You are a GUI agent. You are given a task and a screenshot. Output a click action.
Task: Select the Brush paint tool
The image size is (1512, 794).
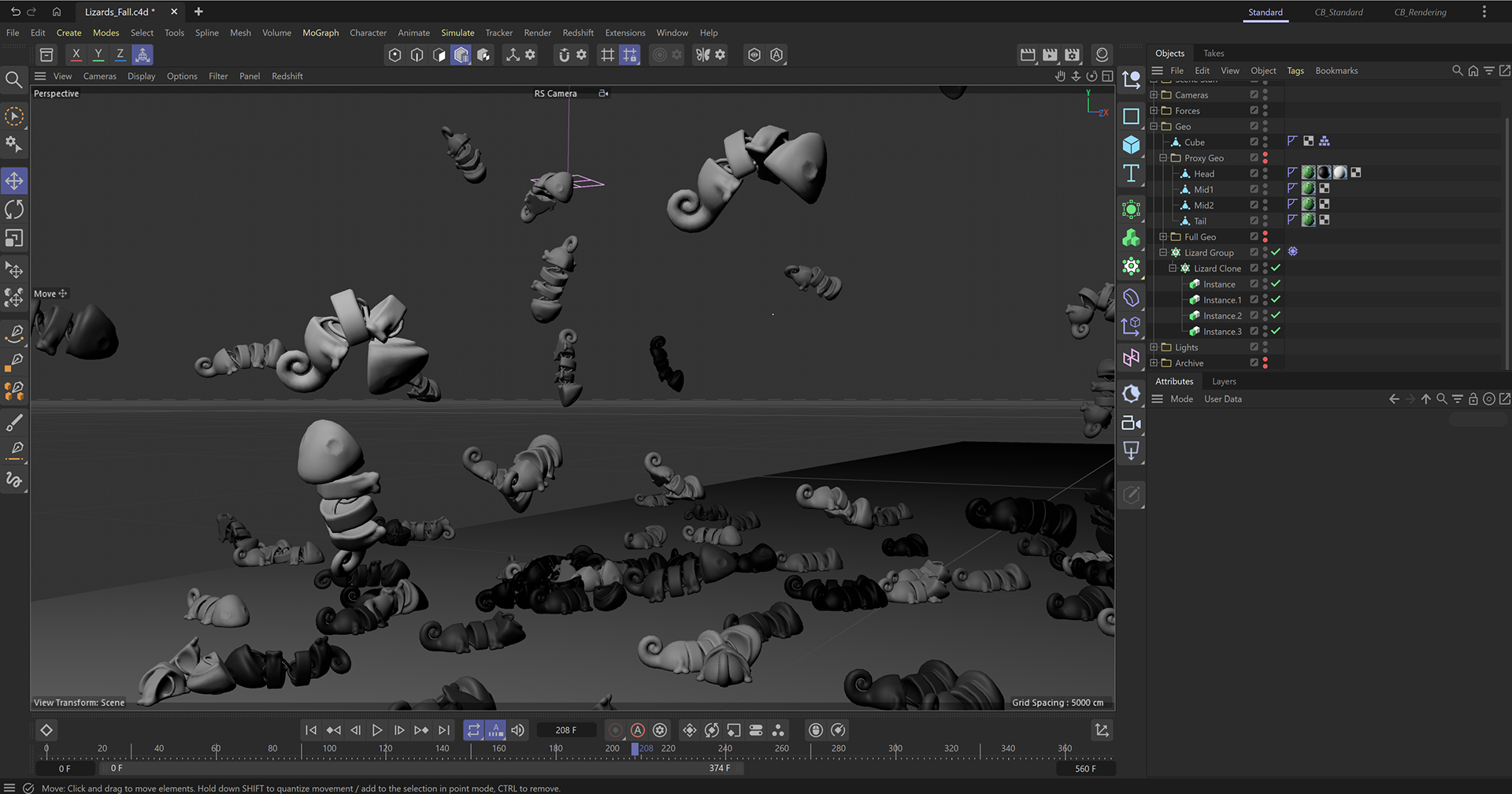14,423
